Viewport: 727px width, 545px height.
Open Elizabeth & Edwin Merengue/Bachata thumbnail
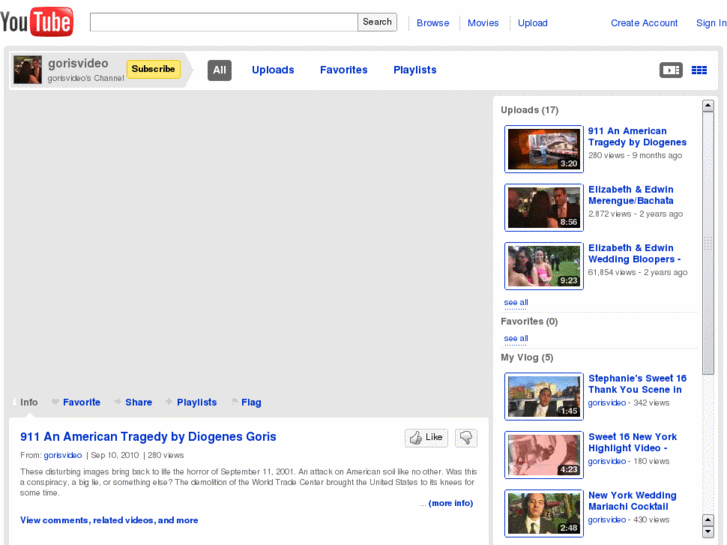pos(543,207)
